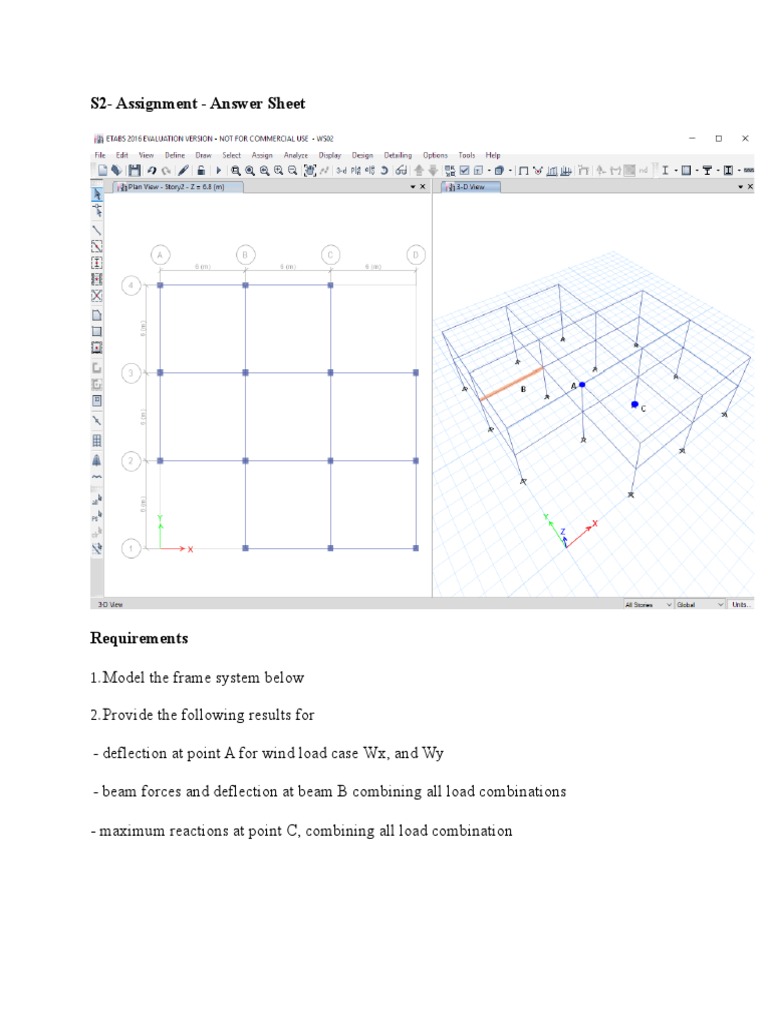Click the perspective glasses icon

coord(402,170)
